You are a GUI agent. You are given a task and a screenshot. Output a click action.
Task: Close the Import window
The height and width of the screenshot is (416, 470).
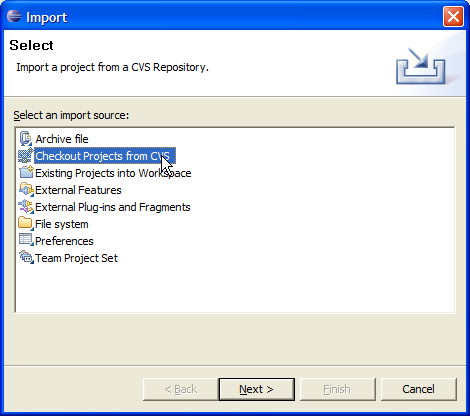[x=453, y=16]
